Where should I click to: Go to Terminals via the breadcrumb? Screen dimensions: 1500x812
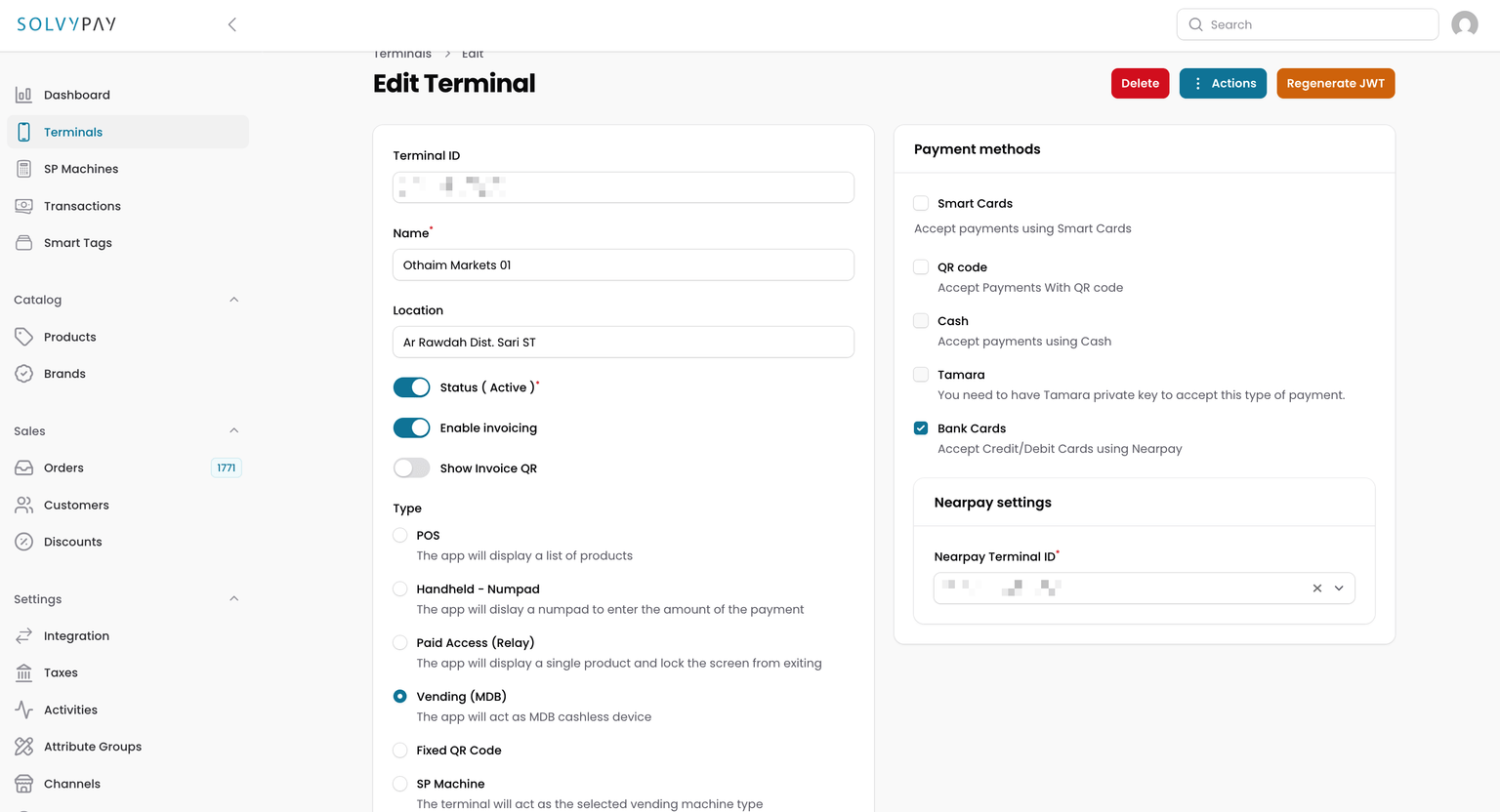click(x=402, y=53)
